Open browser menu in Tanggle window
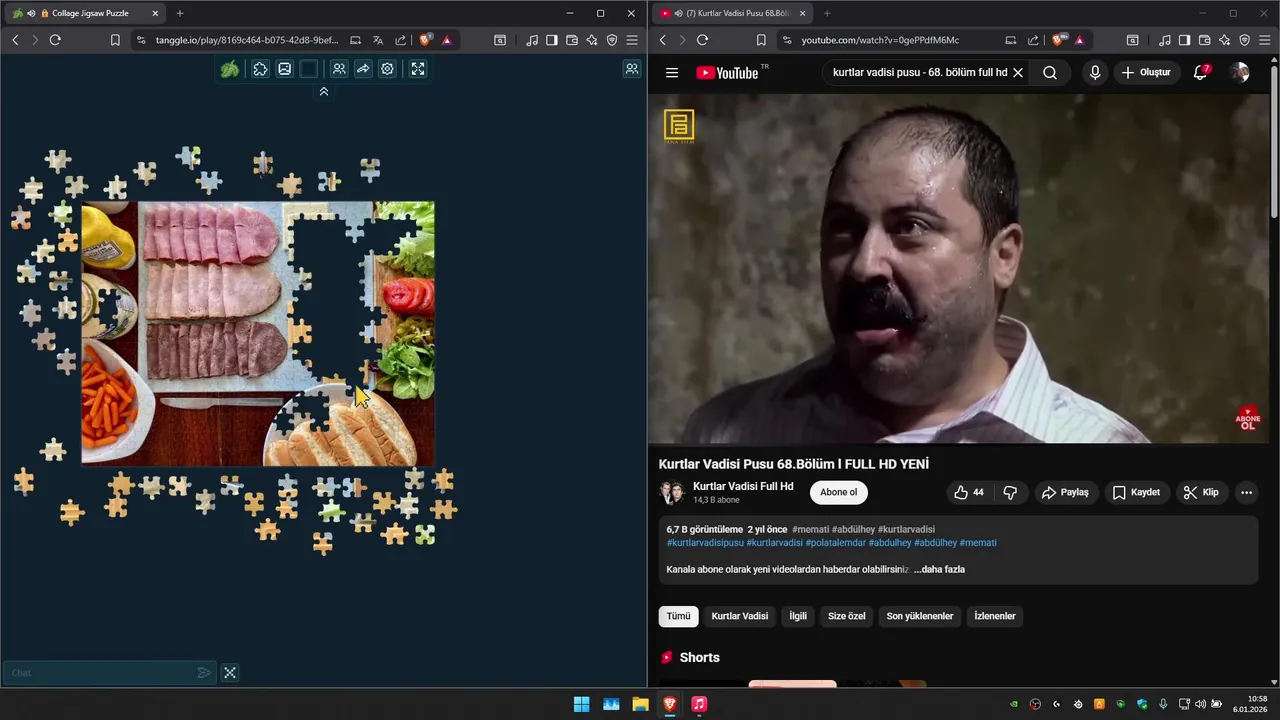 (x=632, y=40)
